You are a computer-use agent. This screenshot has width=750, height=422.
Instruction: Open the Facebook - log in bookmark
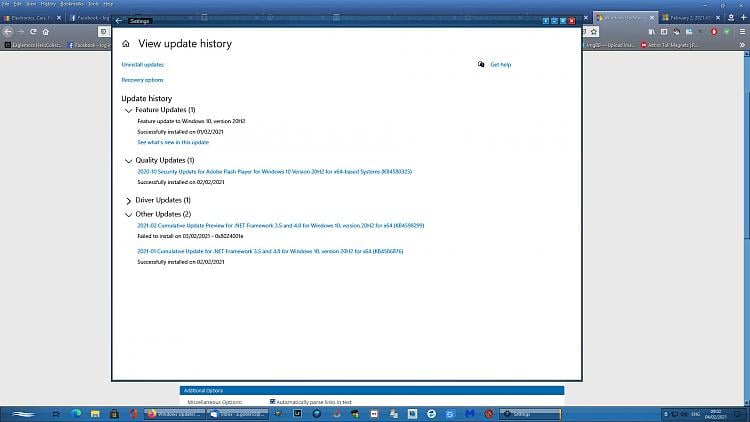(x=88, y=45)
